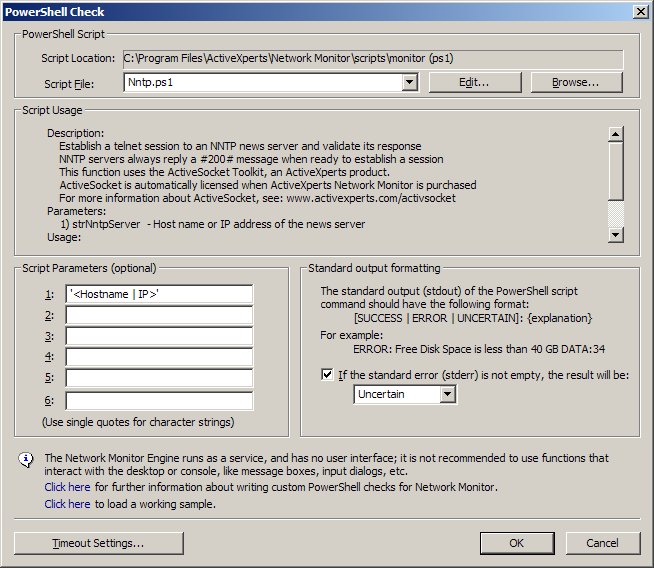Click the info speech-bubble icon

(26, 460)
